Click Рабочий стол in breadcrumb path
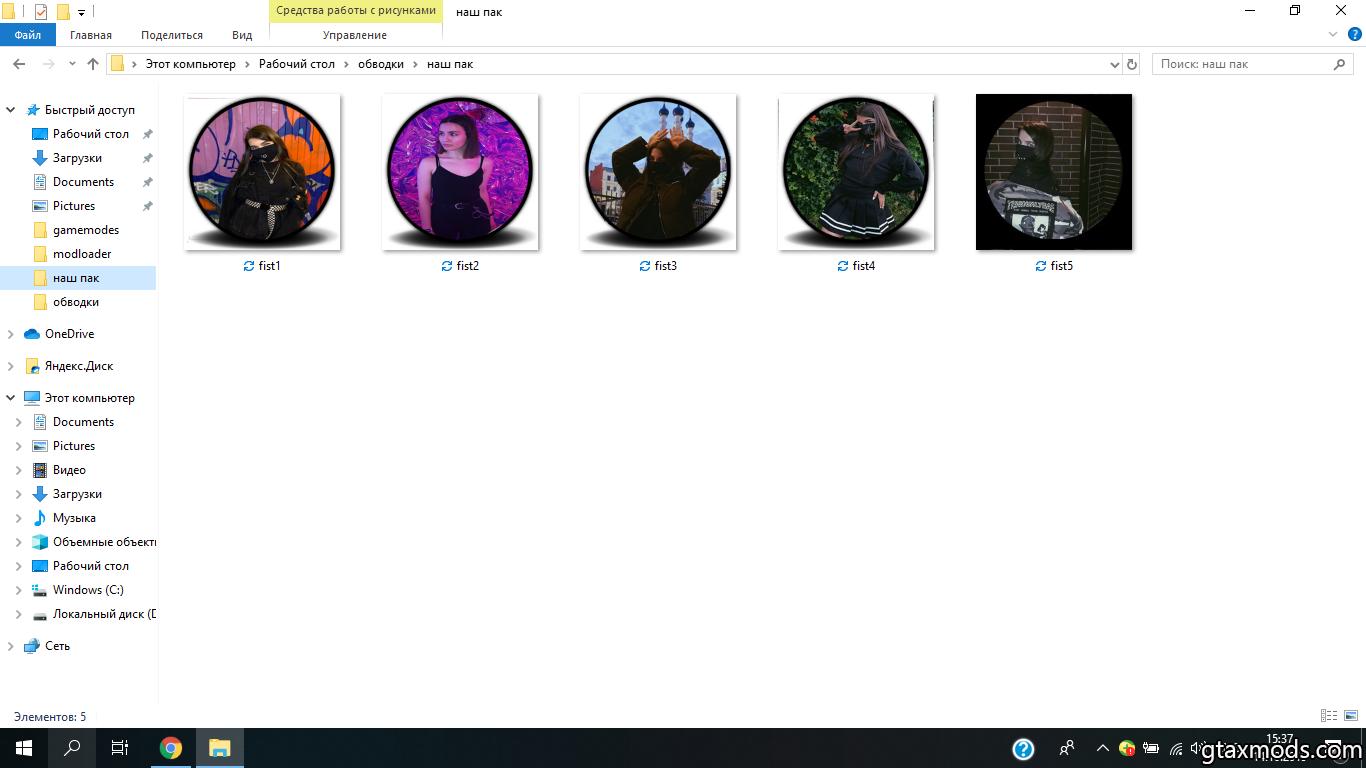 coord(296,64)
